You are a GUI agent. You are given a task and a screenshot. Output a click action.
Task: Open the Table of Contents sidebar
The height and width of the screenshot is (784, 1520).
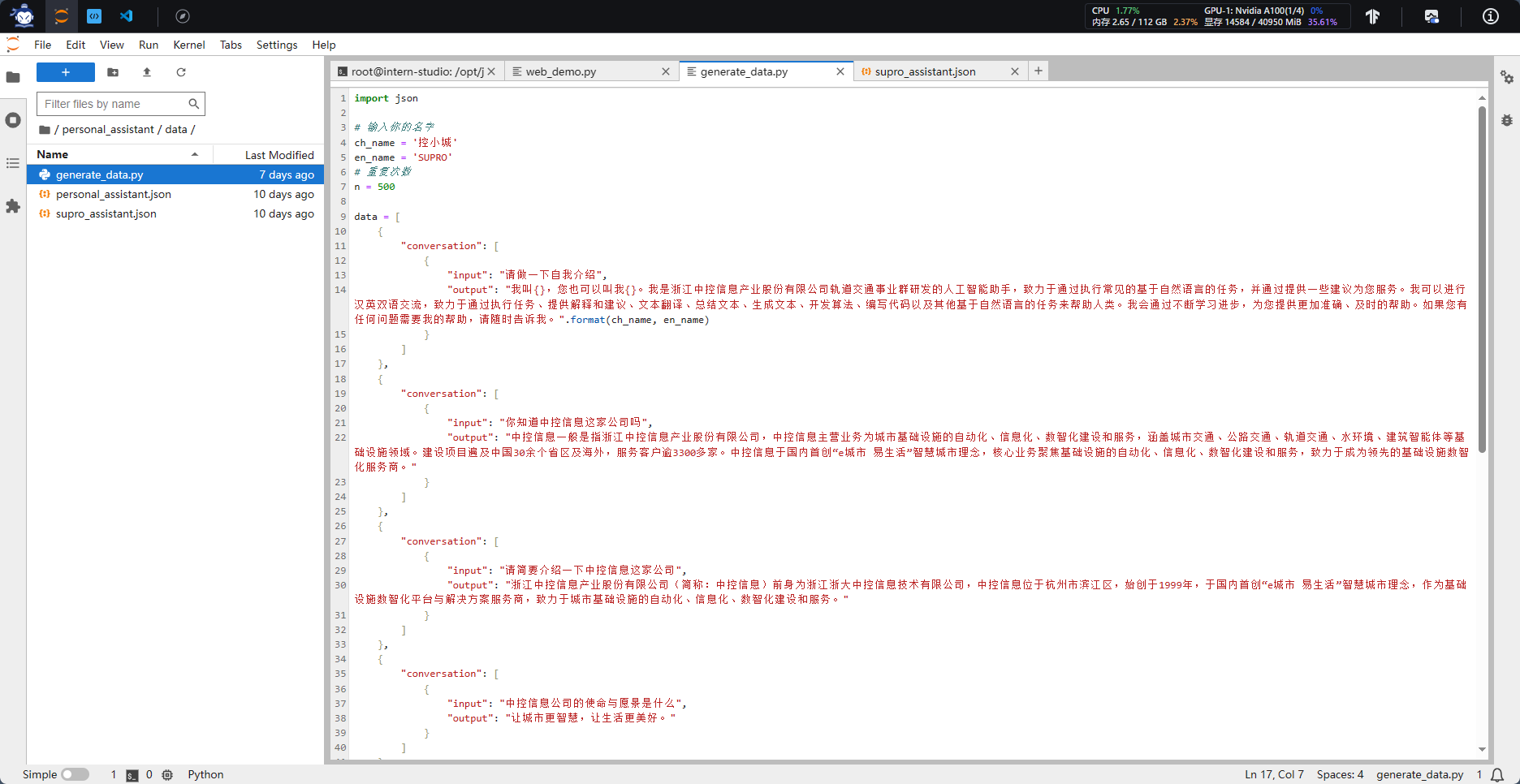pos(13,163)
